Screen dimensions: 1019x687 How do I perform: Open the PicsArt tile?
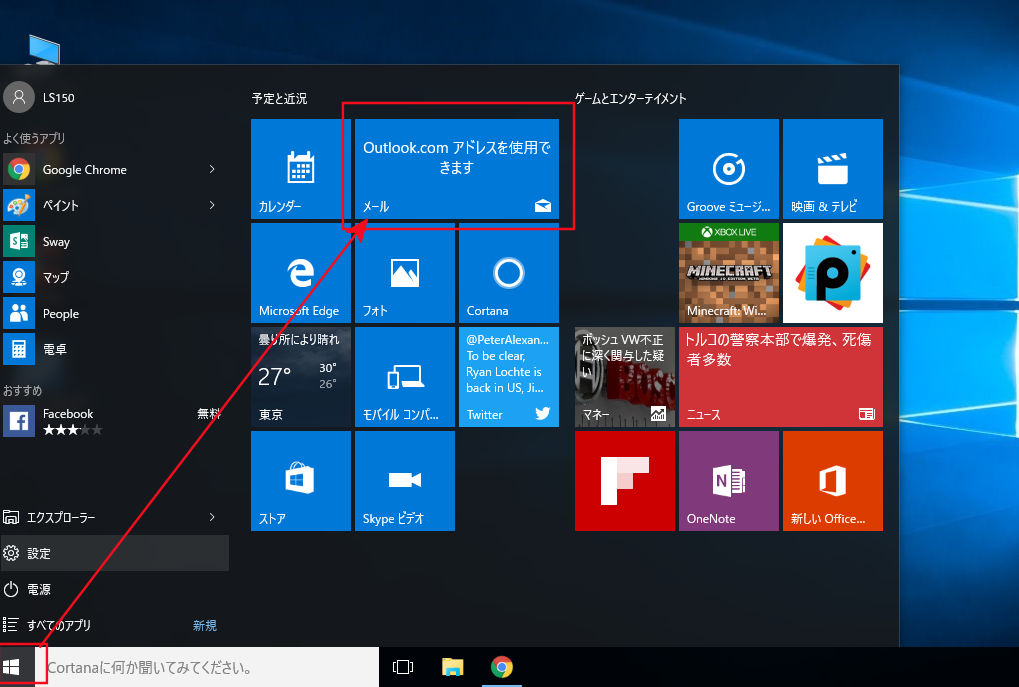[x=832, y=273]
